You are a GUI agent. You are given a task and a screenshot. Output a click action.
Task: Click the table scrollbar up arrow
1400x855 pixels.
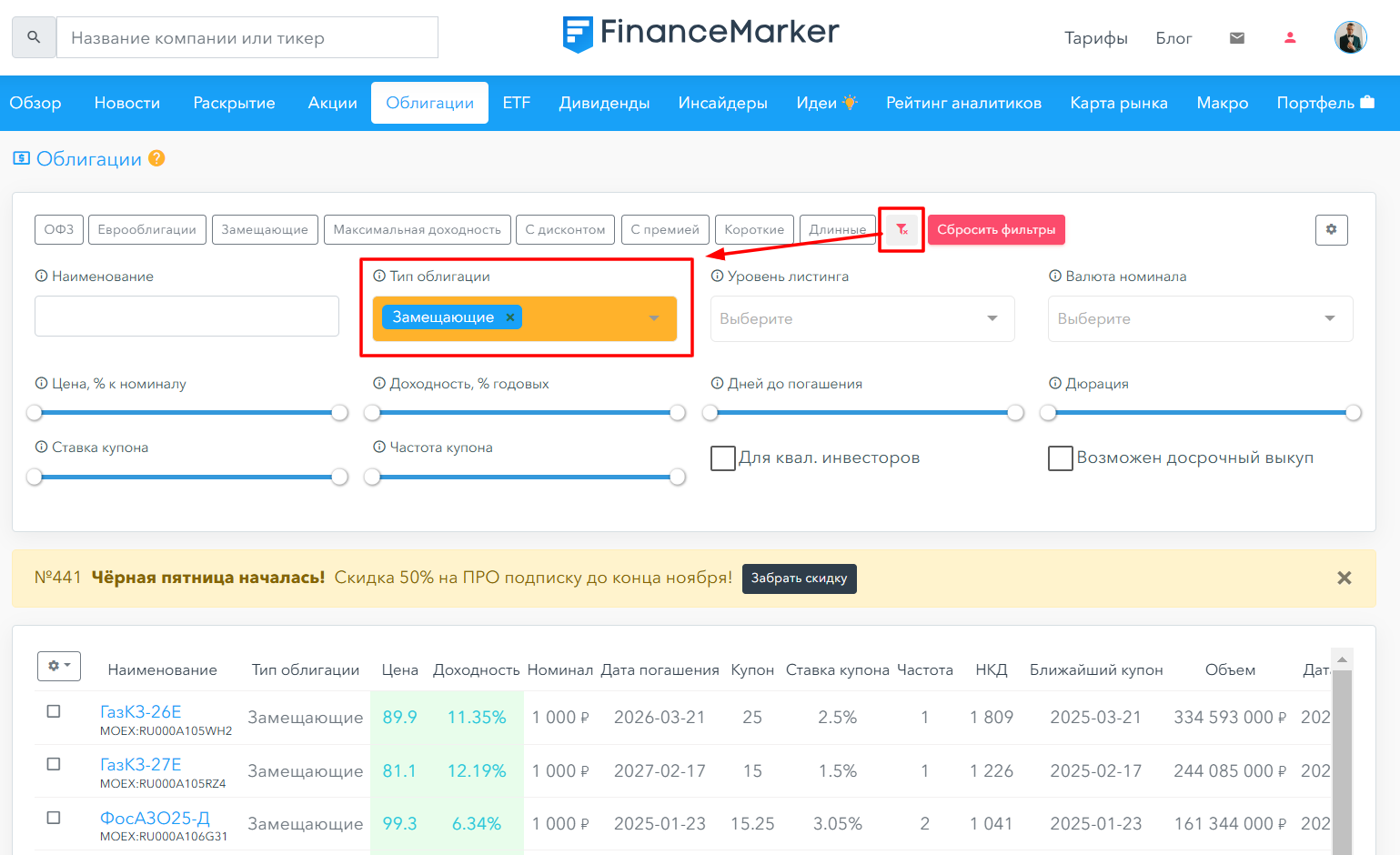click(x=1342, y=659)
